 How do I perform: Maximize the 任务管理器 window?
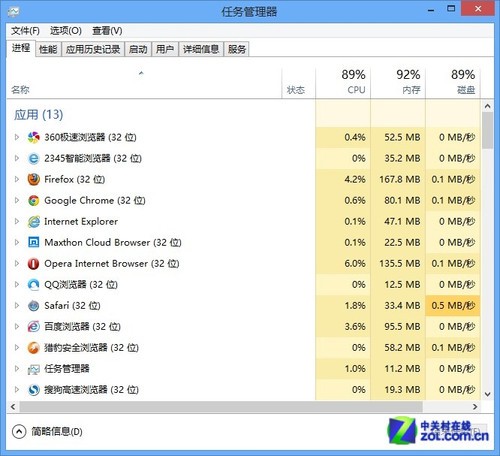tap(451, 9)
